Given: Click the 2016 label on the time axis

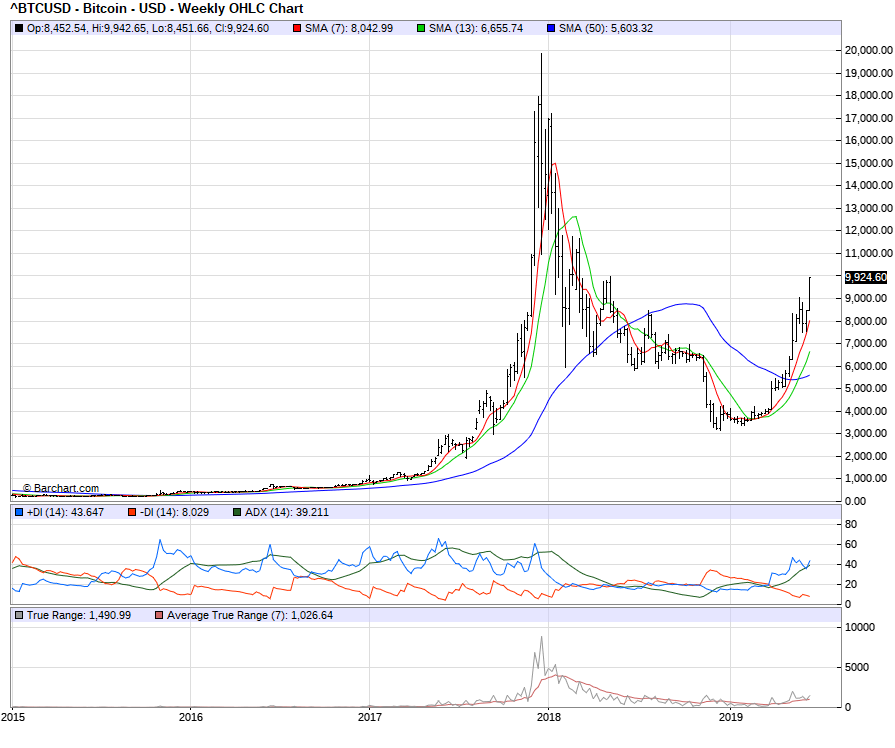Looking at the screenshot, I should point(191,717).
